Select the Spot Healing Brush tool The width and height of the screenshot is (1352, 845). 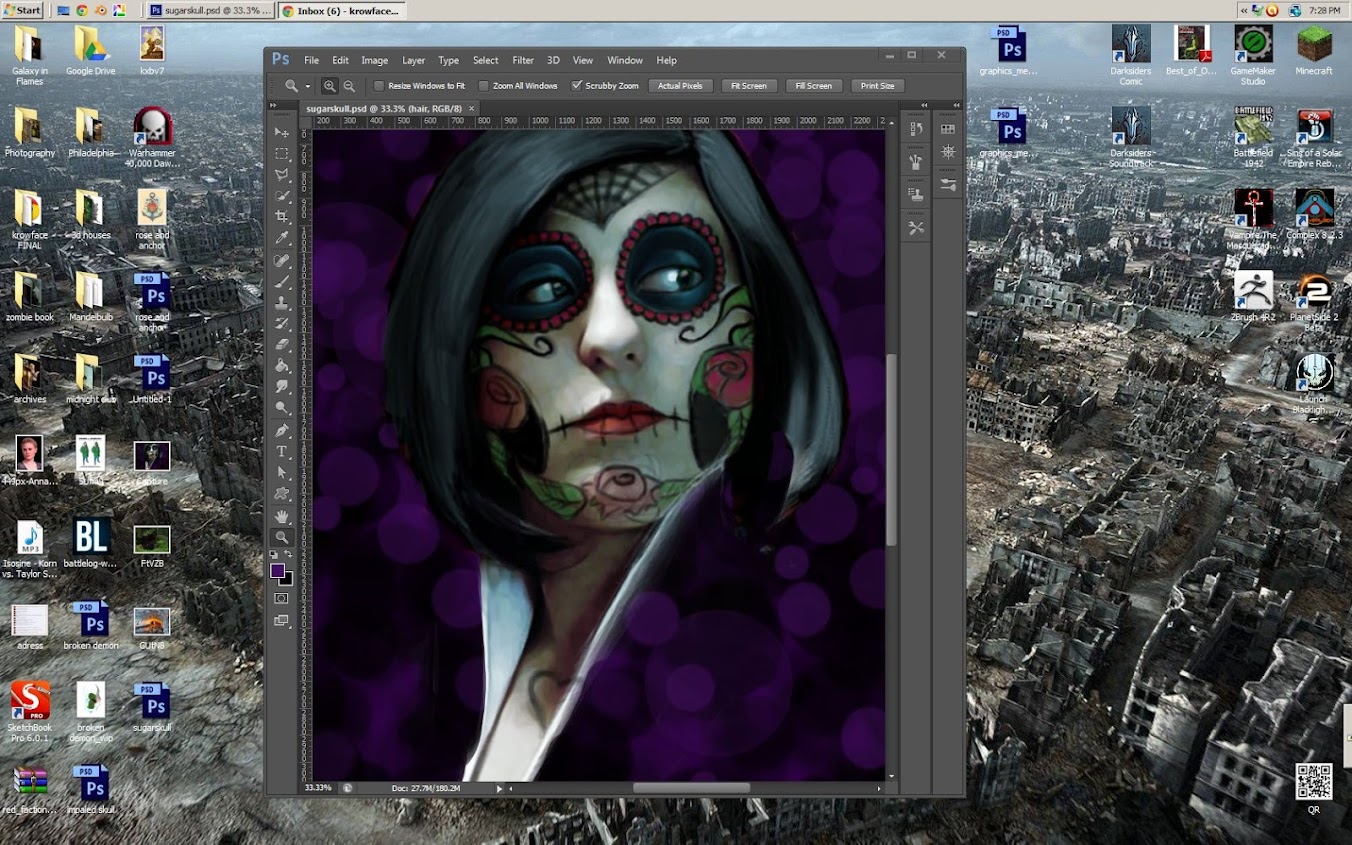[x=282, y=260]
